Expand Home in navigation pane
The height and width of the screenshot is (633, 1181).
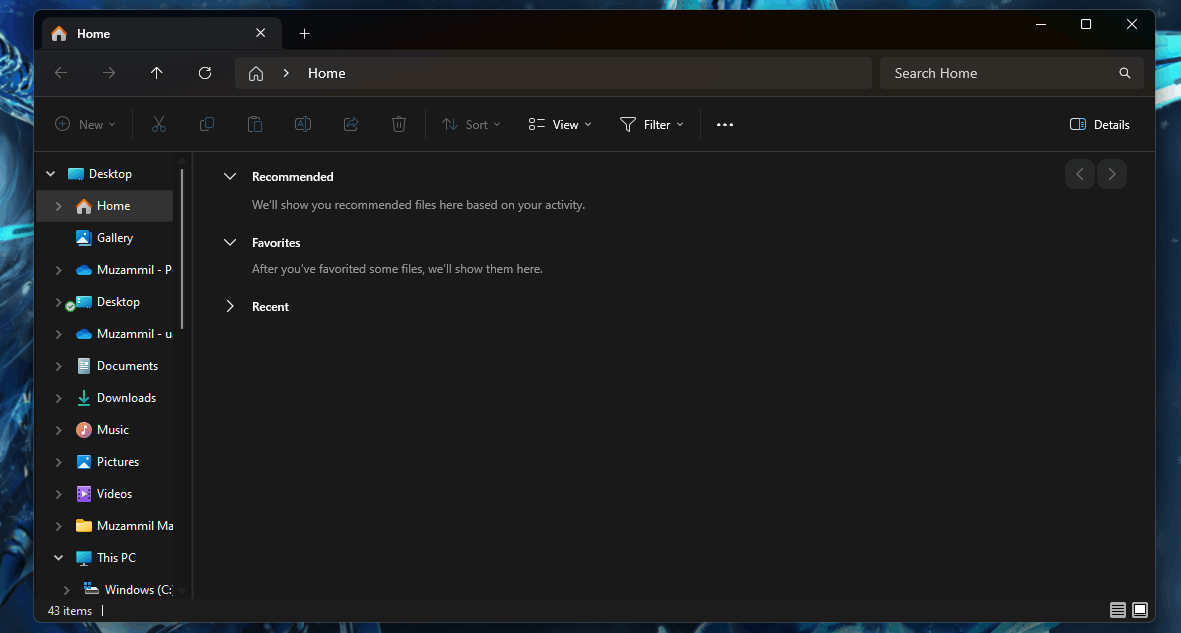[x=58, y=206]
